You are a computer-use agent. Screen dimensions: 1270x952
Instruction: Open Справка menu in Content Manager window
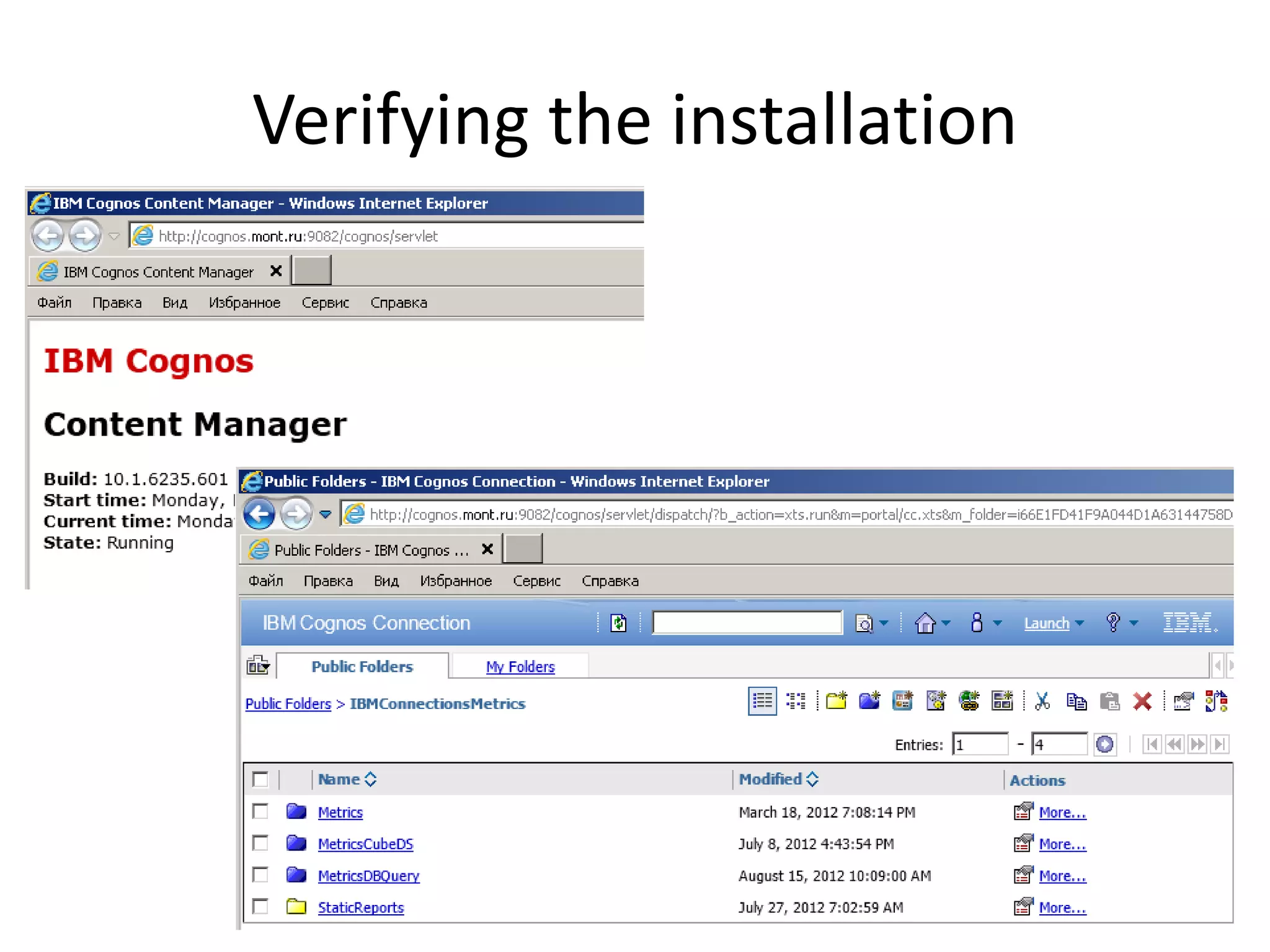pyautogui.click(x=399, y=302)
